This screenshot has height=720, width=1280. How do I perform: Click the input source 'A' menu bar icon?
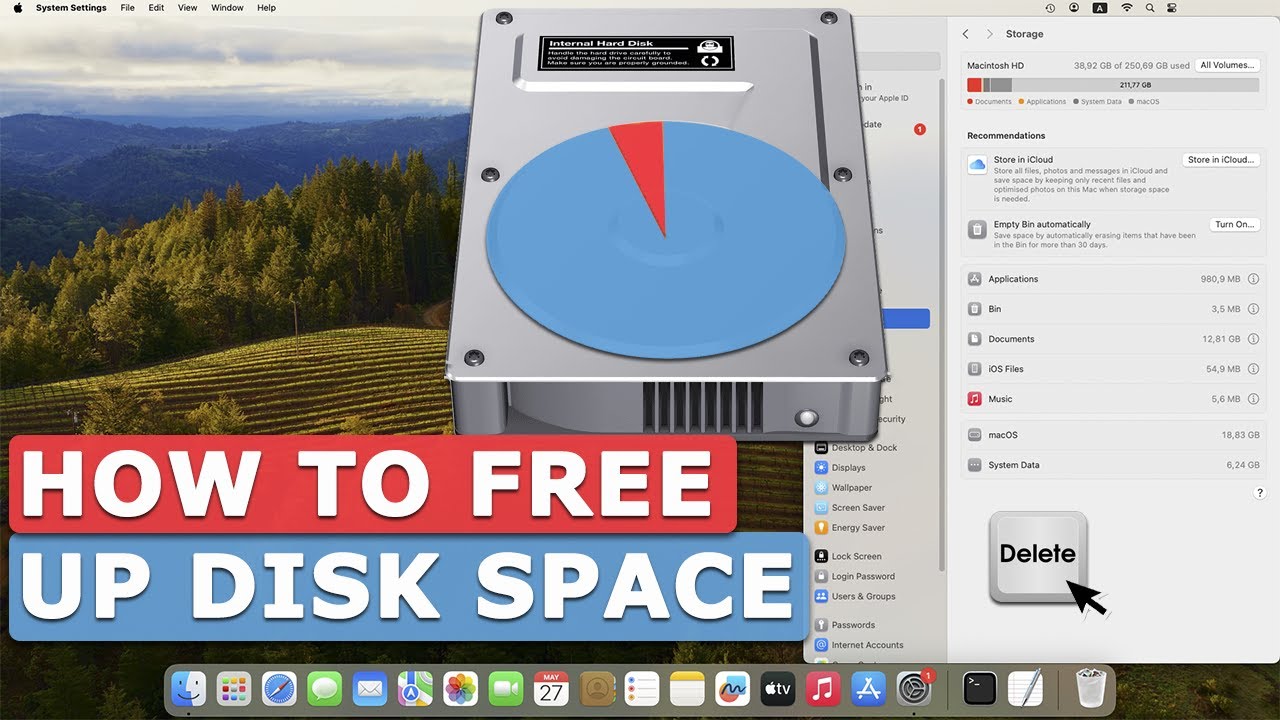tap(1101, 8)
